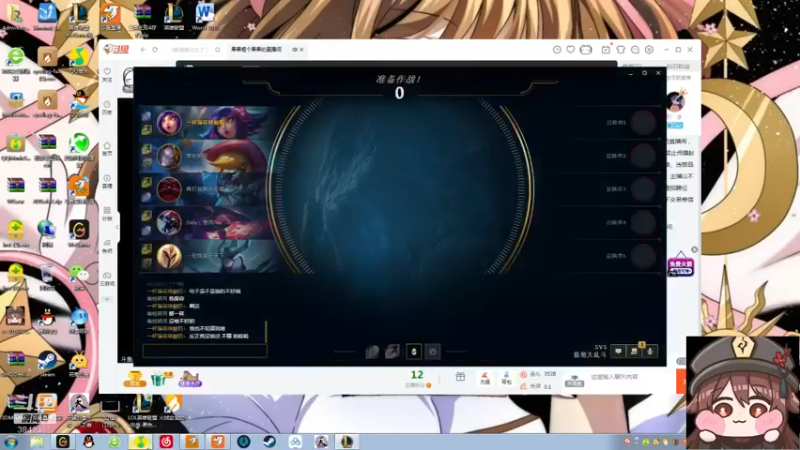Viewport: 800px width, 450px height.
Task: Open the message bubble icon in header
Action: [x=635, y=49]
